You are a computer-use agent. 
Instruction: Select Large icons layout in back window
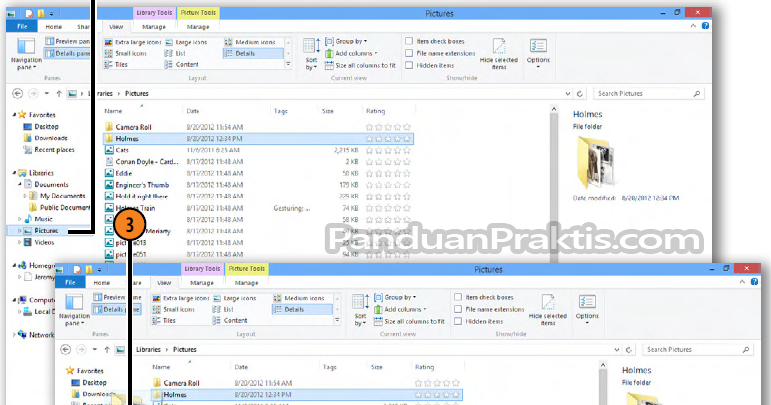[186, 42]
